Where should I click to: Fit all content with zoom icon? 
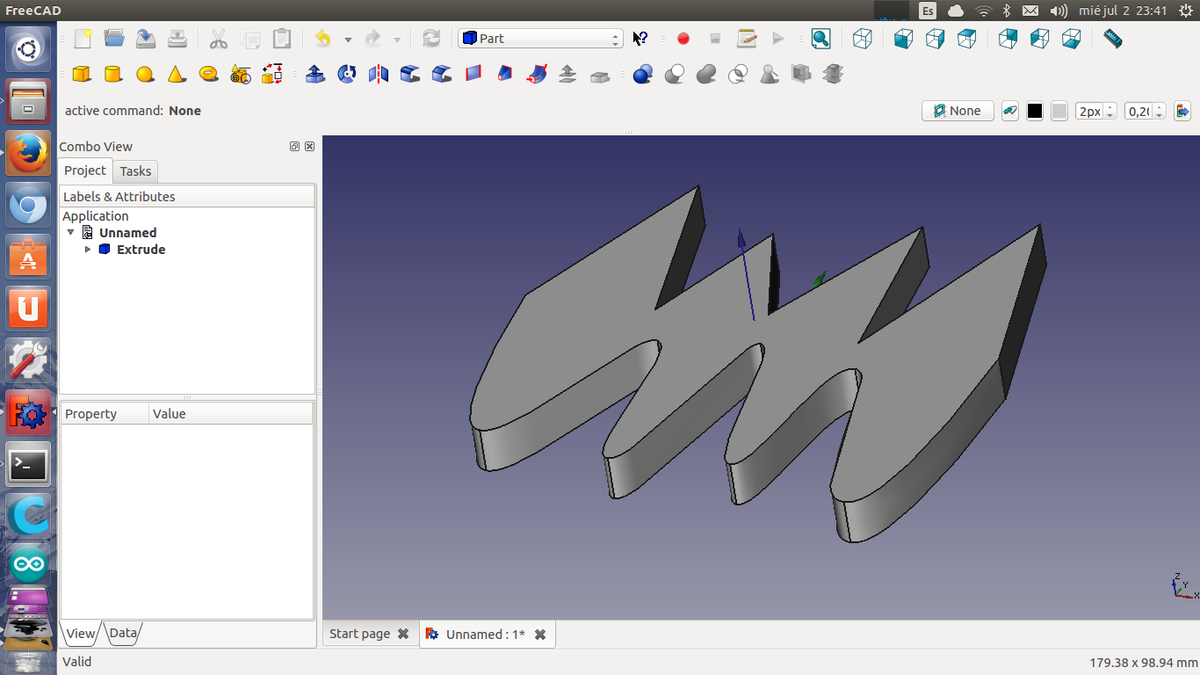pos(821,39)
